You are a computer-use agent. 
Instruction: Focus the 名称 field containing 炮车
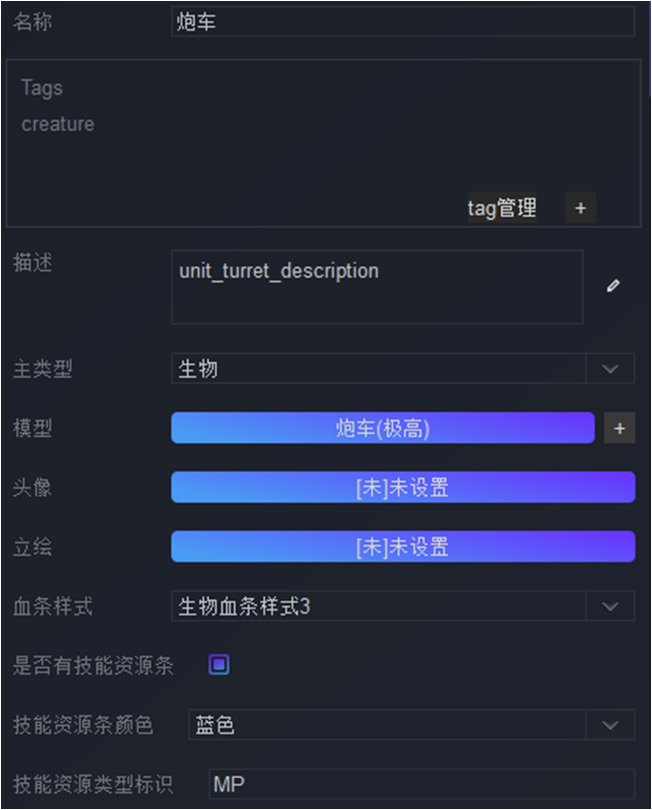(x=403, y=21)
